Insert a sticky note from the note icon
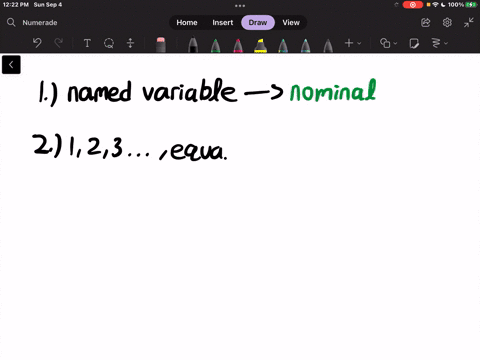Viewport: 480px width, 360px height. (x=414, y=43)
